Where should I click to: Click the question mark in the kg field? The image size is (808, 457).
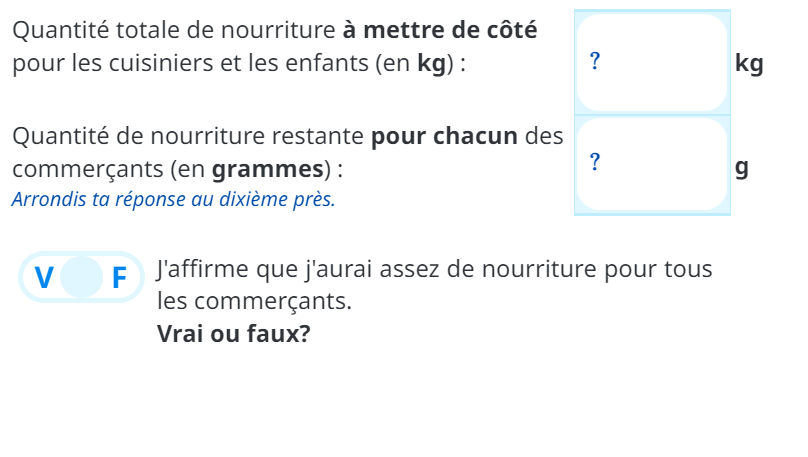tap(595, 61)
